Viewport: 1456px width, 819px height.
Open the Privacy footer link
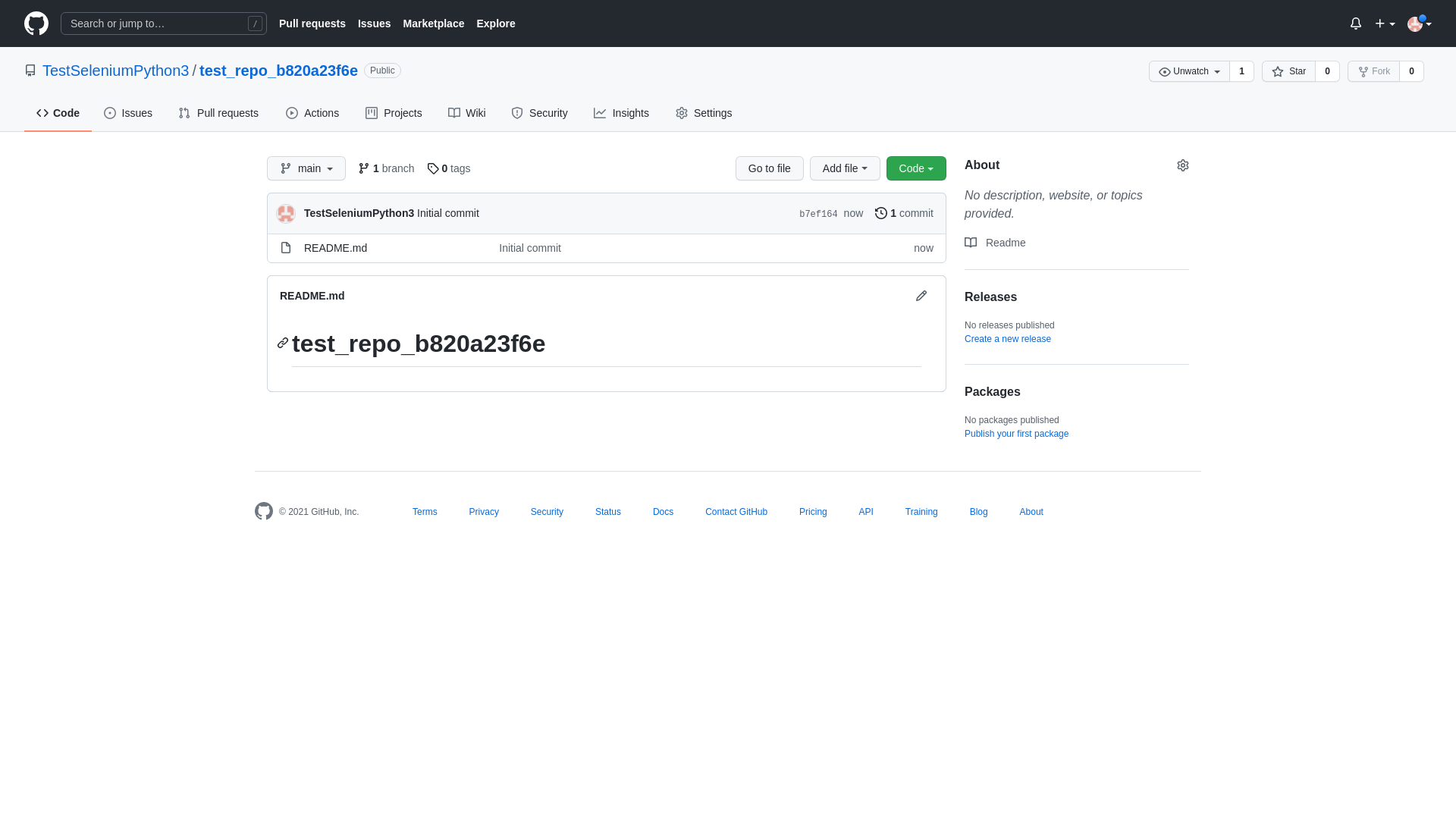[x=484, y=512]
